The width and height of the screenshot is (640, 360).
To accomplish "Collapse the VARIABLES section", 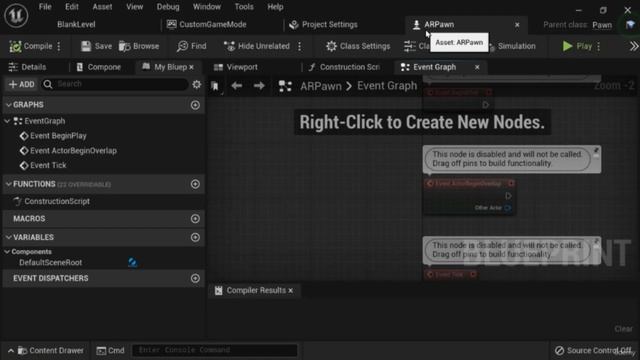I will click(9, 237).
